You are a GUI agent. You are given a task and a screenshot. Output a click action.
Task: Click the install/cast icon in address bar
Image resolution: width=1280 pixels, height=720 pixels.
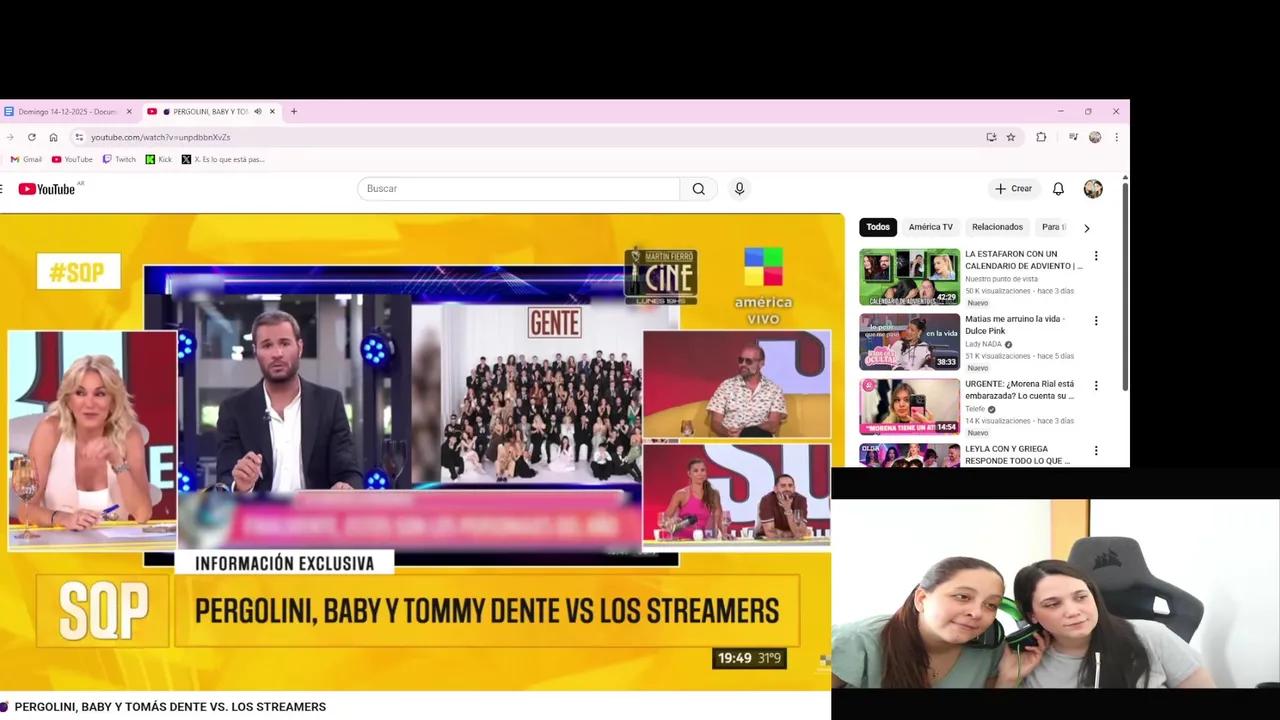point(991,137)
